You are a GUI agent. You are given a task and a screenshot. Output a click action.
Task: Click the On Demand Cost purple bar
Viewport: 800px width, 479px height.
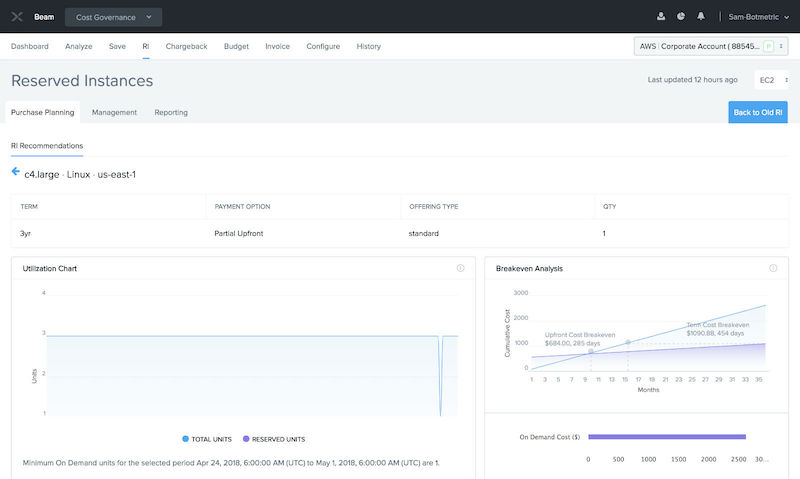667,437
